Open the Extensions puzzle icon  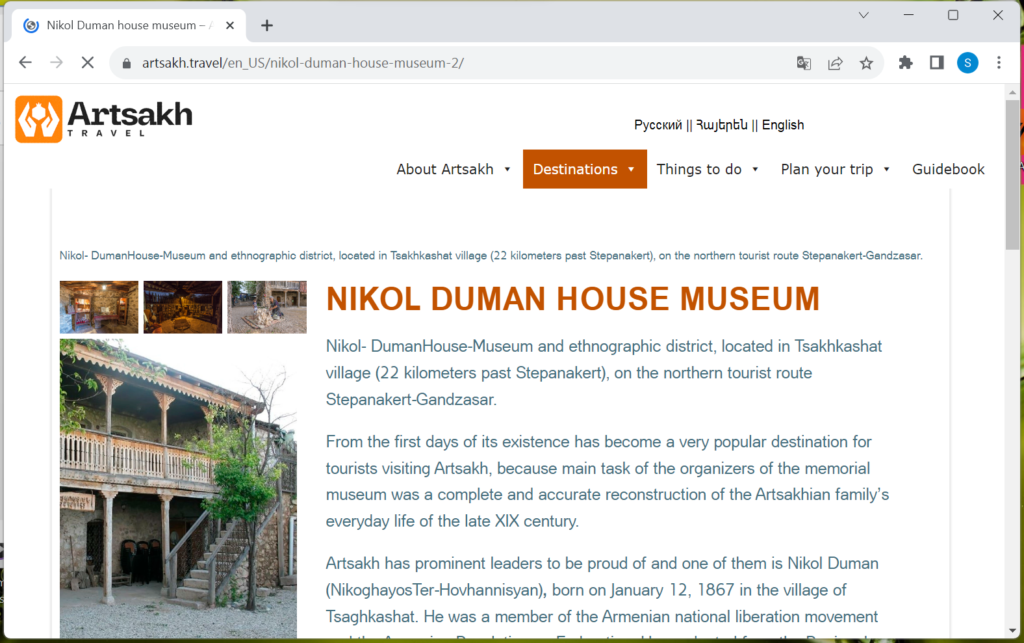tap(906, 63)
